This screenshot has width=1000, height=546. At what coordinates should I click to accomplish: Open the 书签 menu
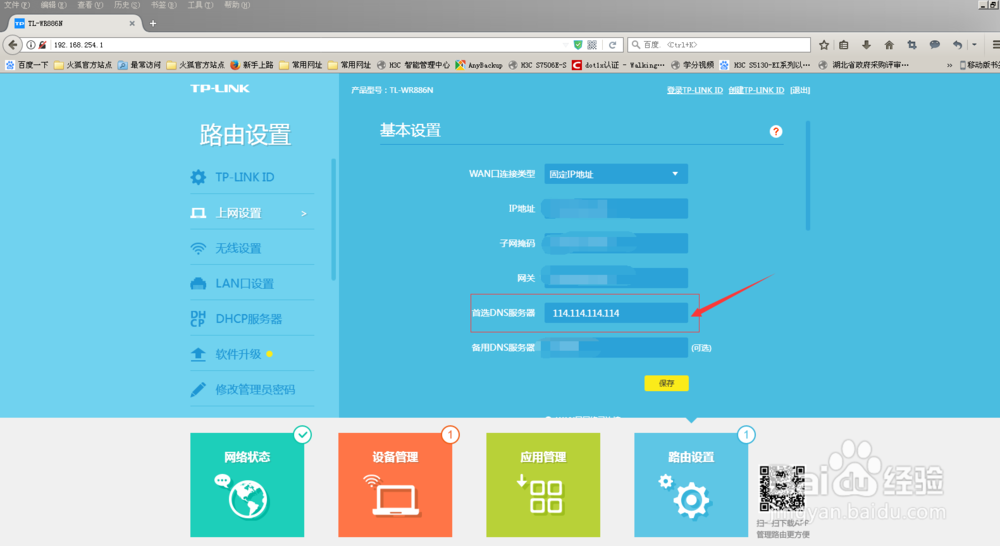164,4
